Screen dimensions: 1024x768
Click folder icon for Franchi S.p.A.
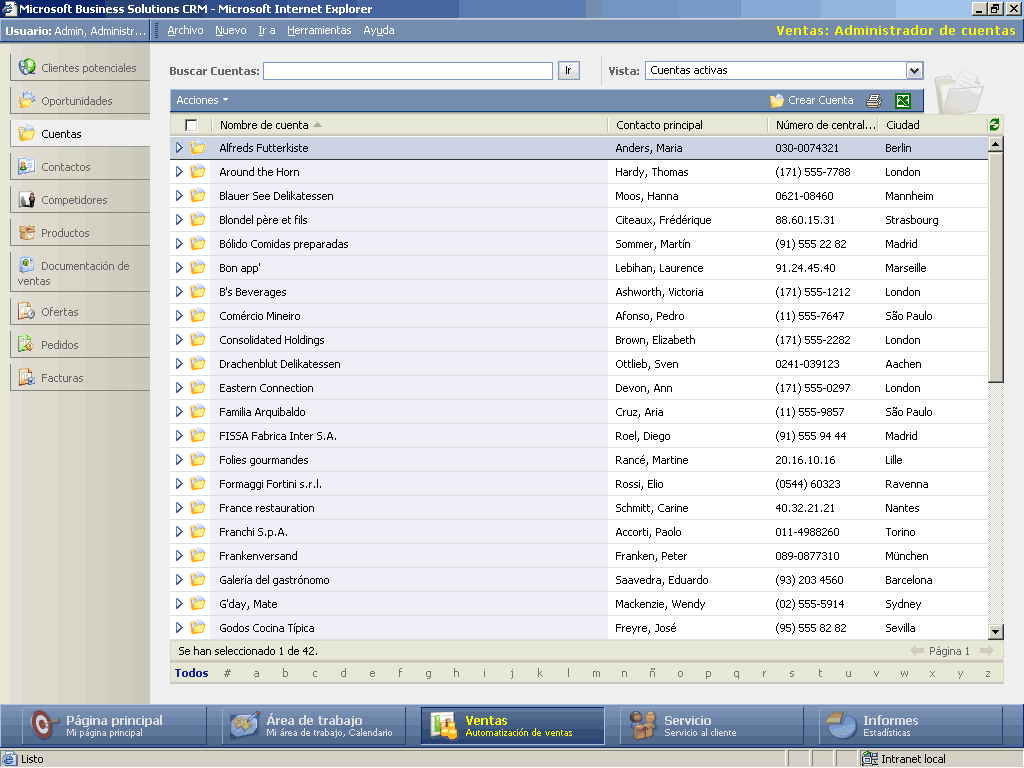[x=197, y=532]
